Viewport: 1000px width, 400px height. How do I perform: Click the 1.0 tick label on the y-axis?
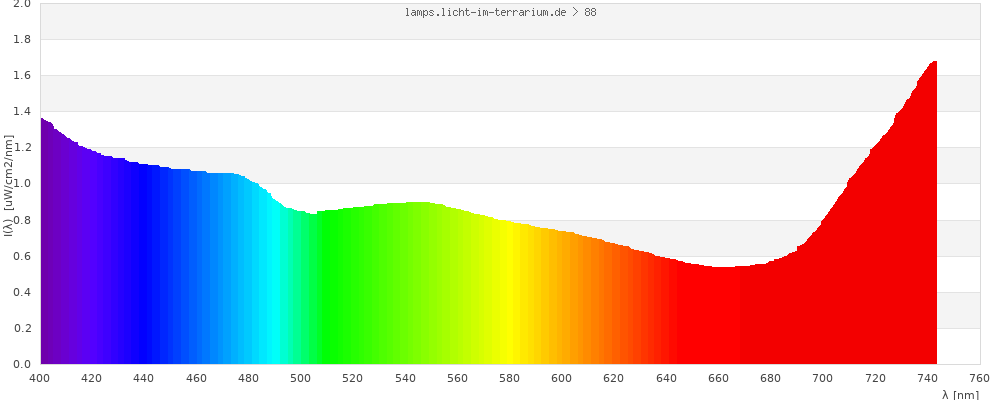pyautogui.click(x=21, y=184)
